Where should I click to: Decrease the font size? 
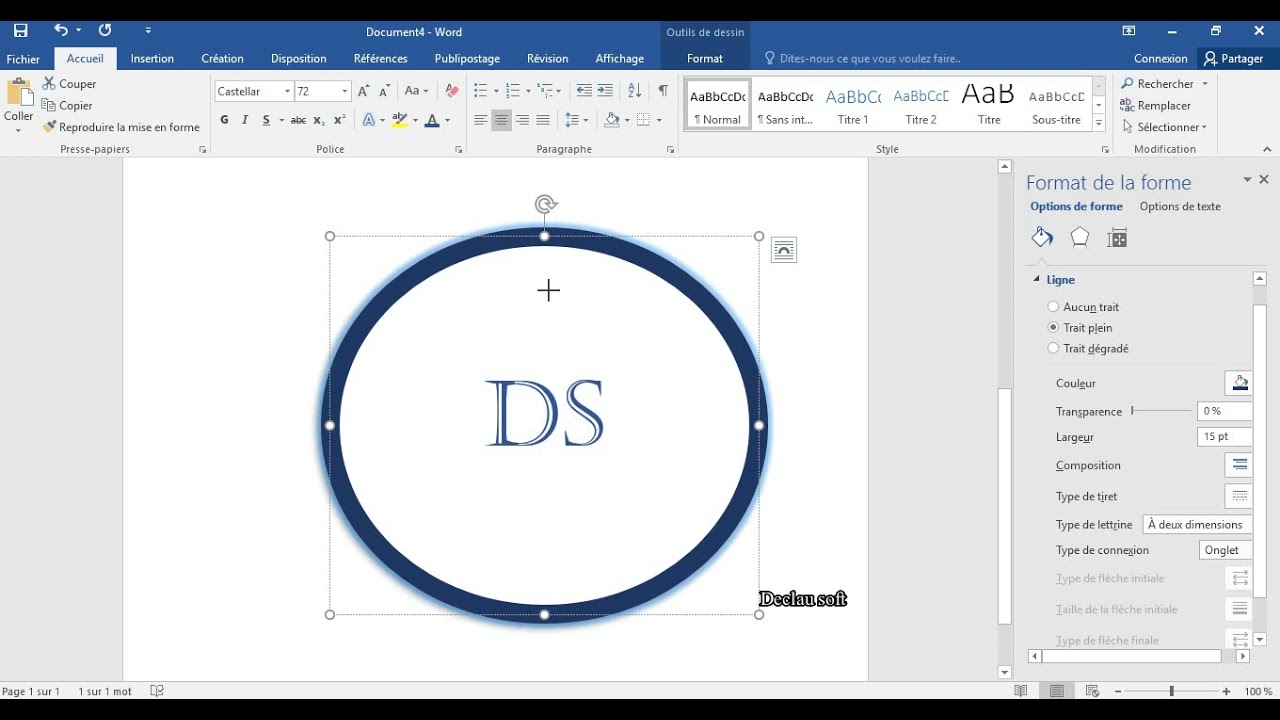[384, 91]
